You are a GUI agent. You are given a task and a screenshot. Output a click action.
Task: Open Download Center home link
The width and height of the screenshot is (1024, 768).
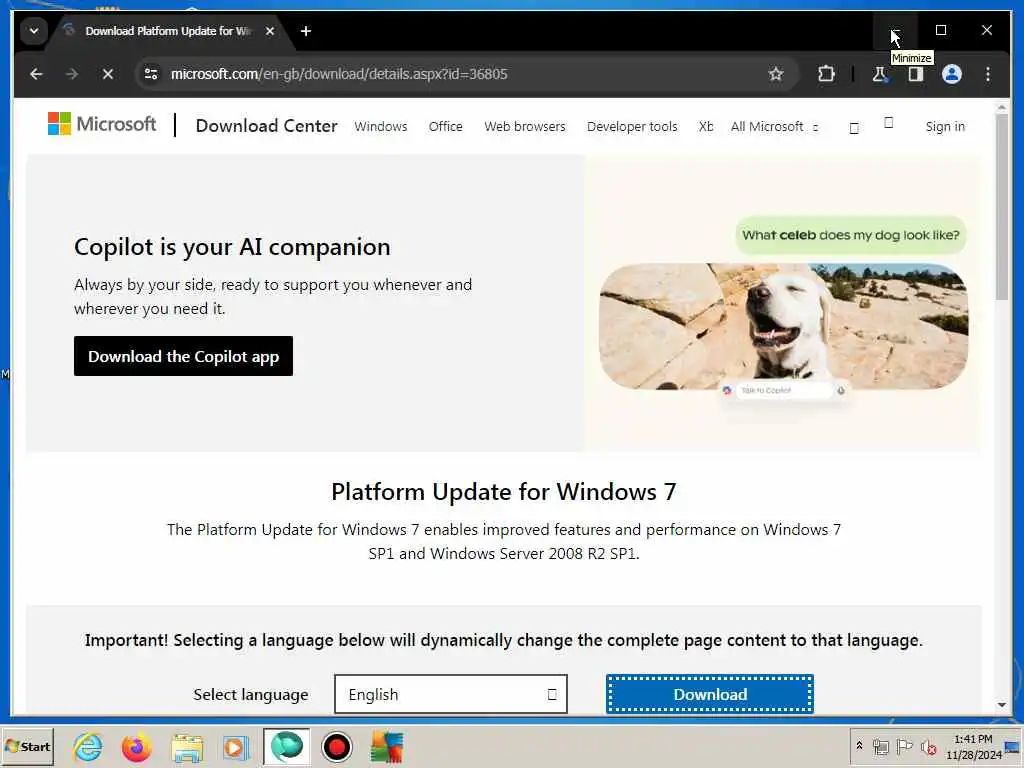pos(266,125)
